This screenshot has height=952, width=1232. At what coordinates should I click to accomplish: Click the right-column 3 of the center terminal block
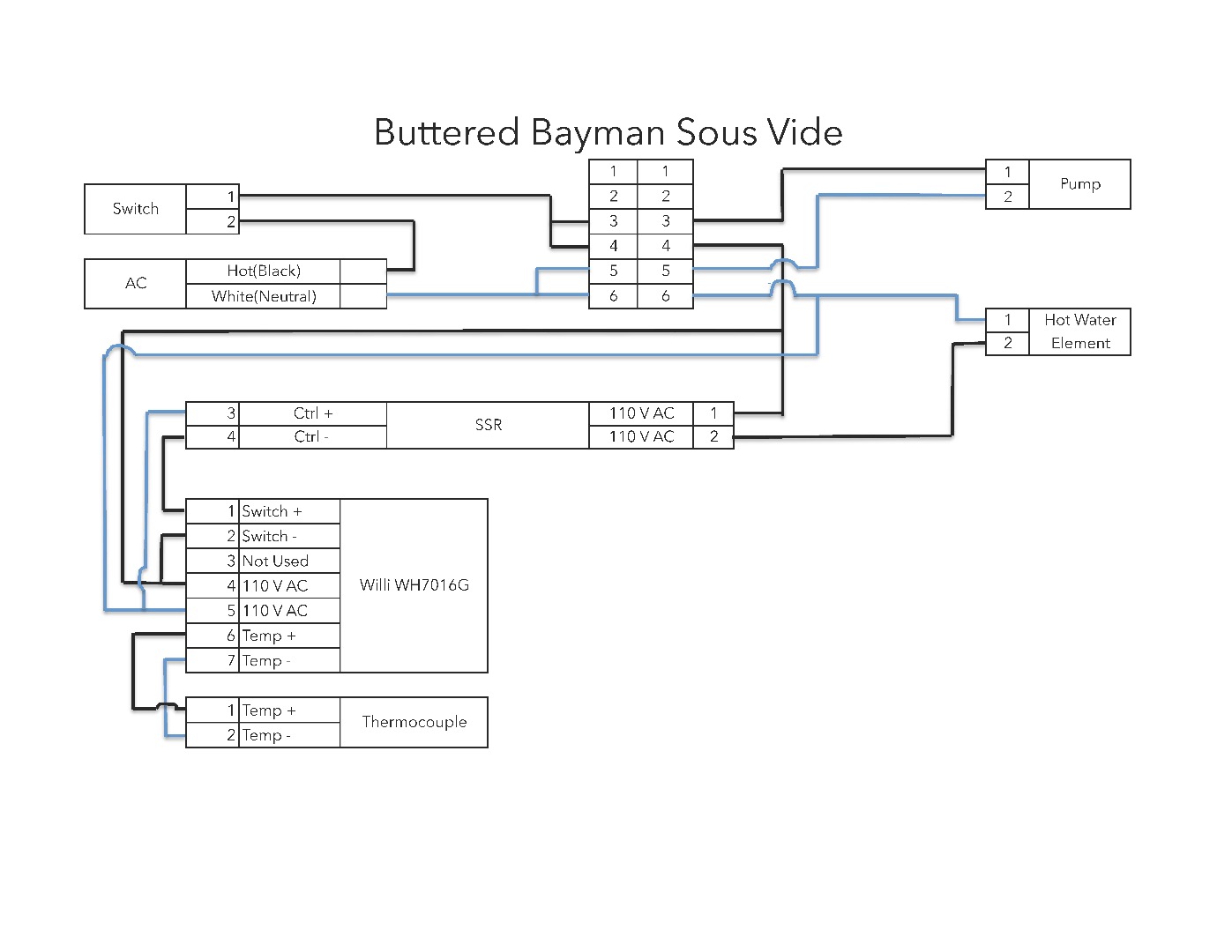[x=666, y=221]
